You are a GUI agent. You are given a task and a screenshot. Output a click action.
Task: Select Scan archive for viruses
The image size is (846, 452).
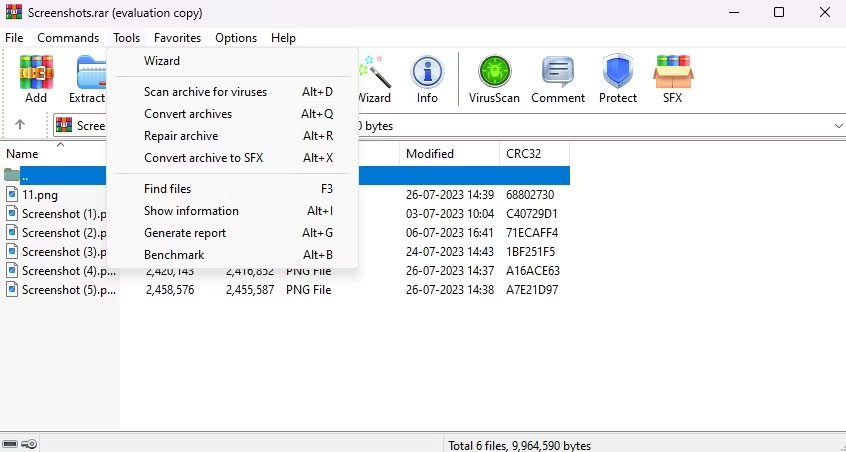coord(205,92)
